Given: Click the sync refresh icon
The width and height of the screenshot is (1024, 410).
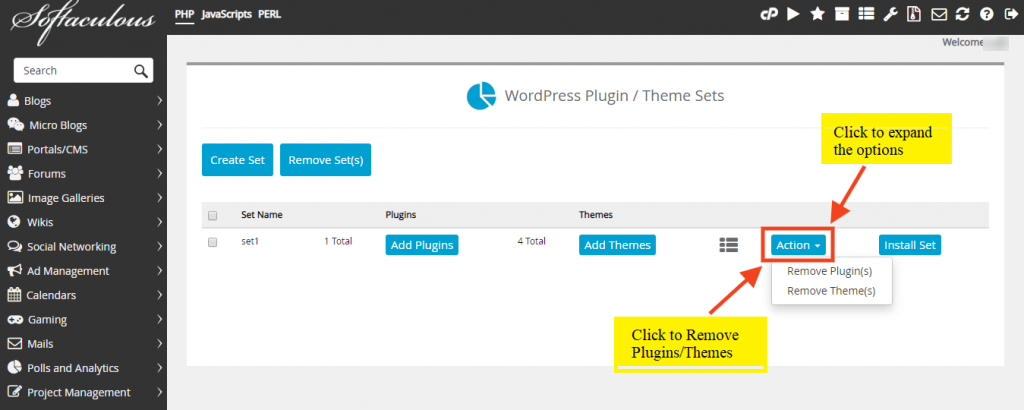Looking at the screenshot, I should pos(962,14).
